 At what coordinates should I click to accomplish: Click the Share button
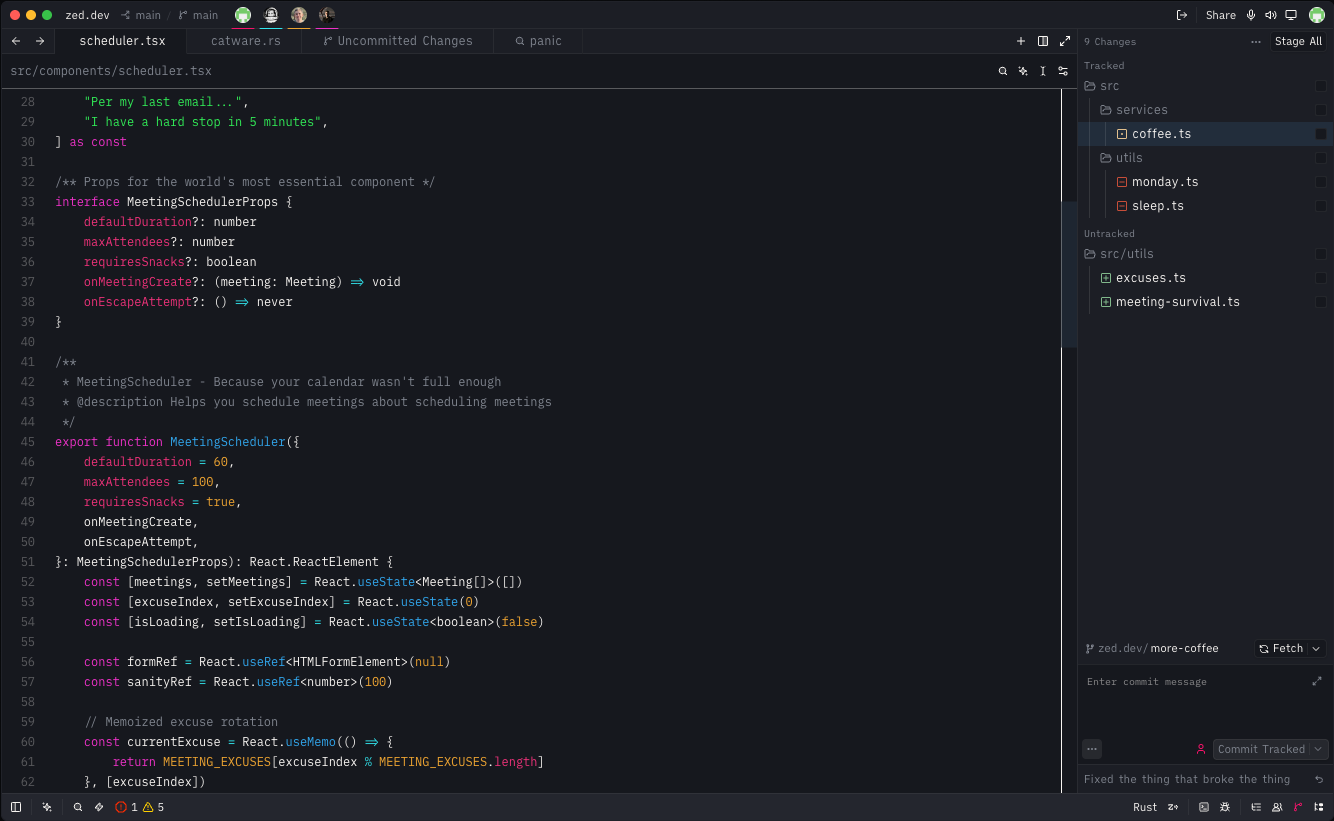coord(1221,15)
